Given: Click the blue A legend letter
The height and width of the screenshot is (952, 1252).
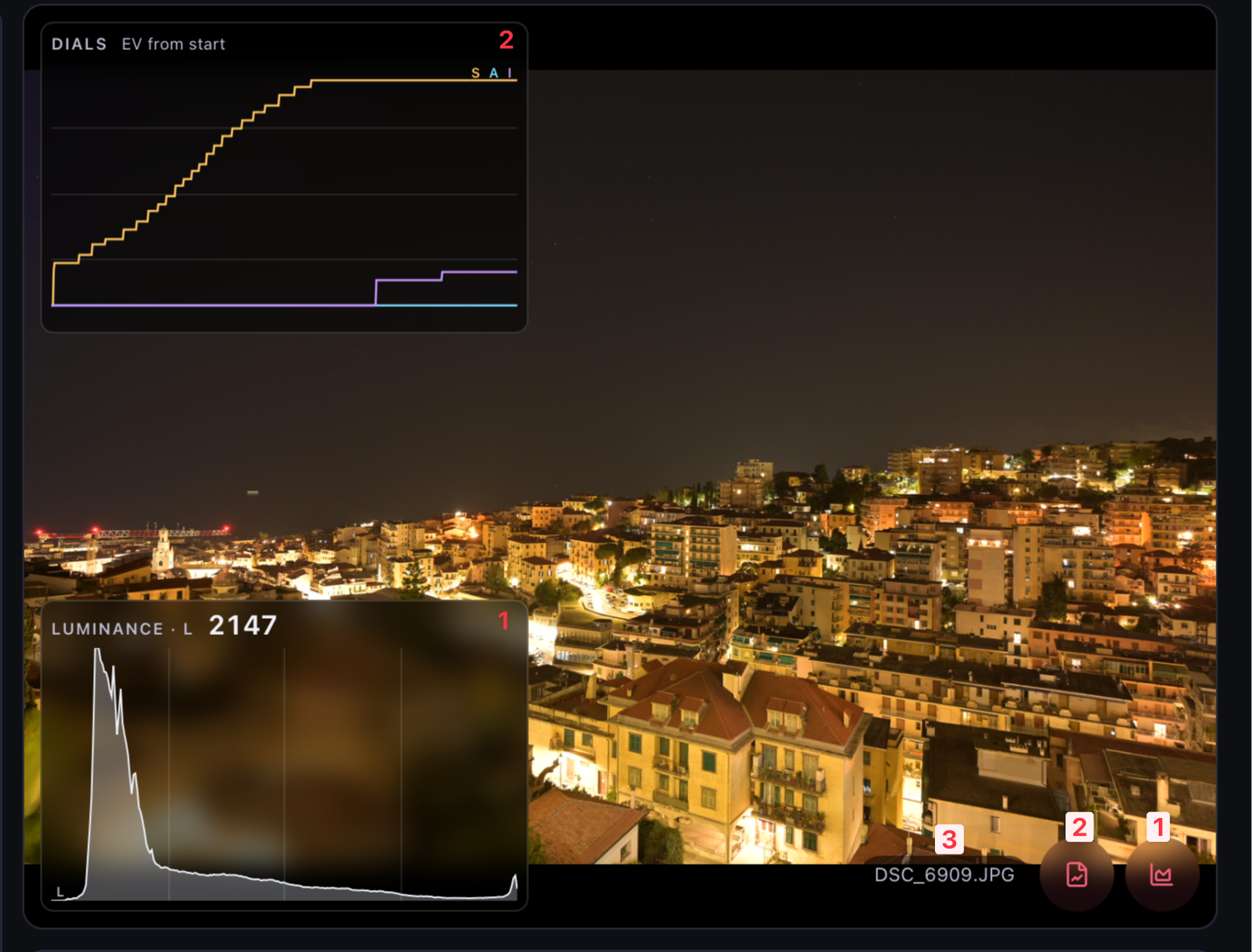Looking at the screenshot, I should (493, 74).
